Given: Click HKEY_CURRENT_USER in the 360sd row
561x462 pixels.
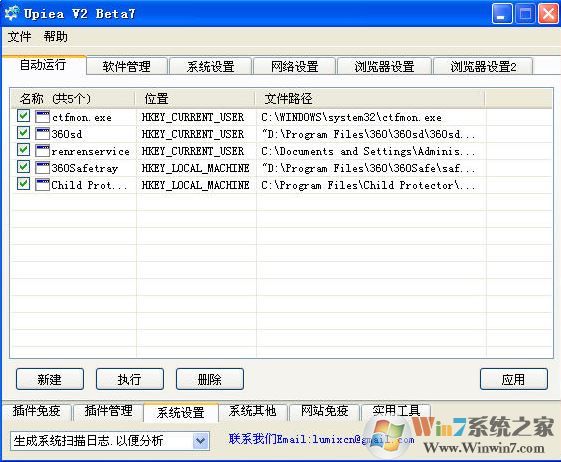Looking at the screenshot, I should (193, 134).
